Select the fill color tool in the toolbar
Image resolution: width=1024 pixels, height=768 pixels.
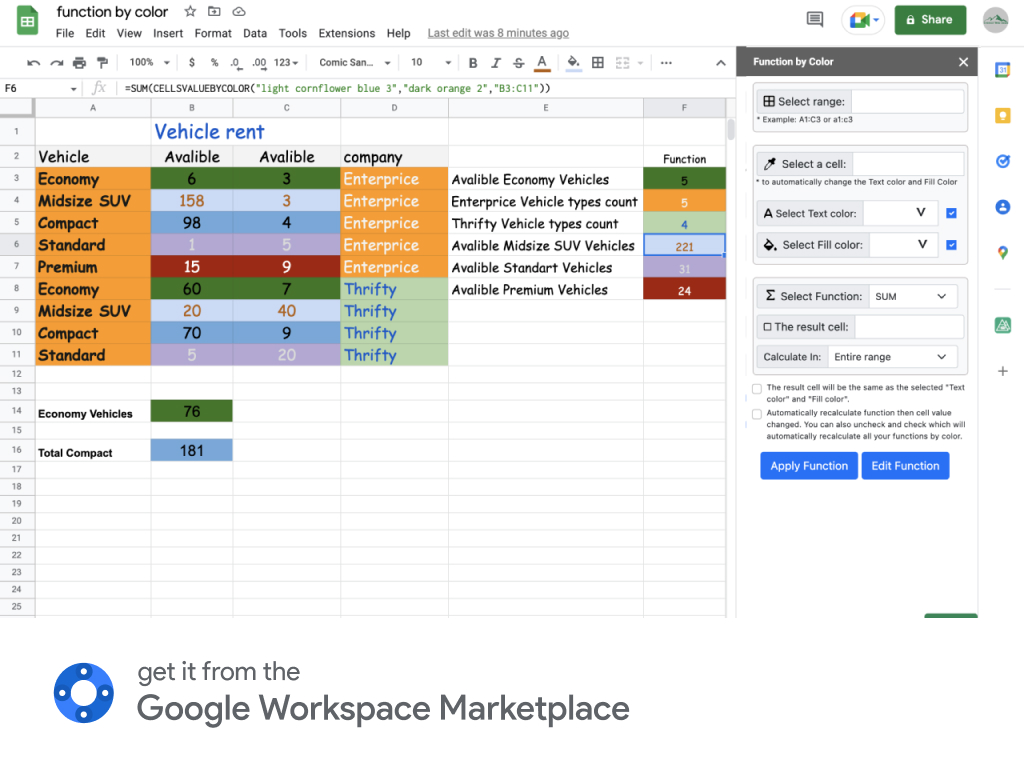coord(570,62)
